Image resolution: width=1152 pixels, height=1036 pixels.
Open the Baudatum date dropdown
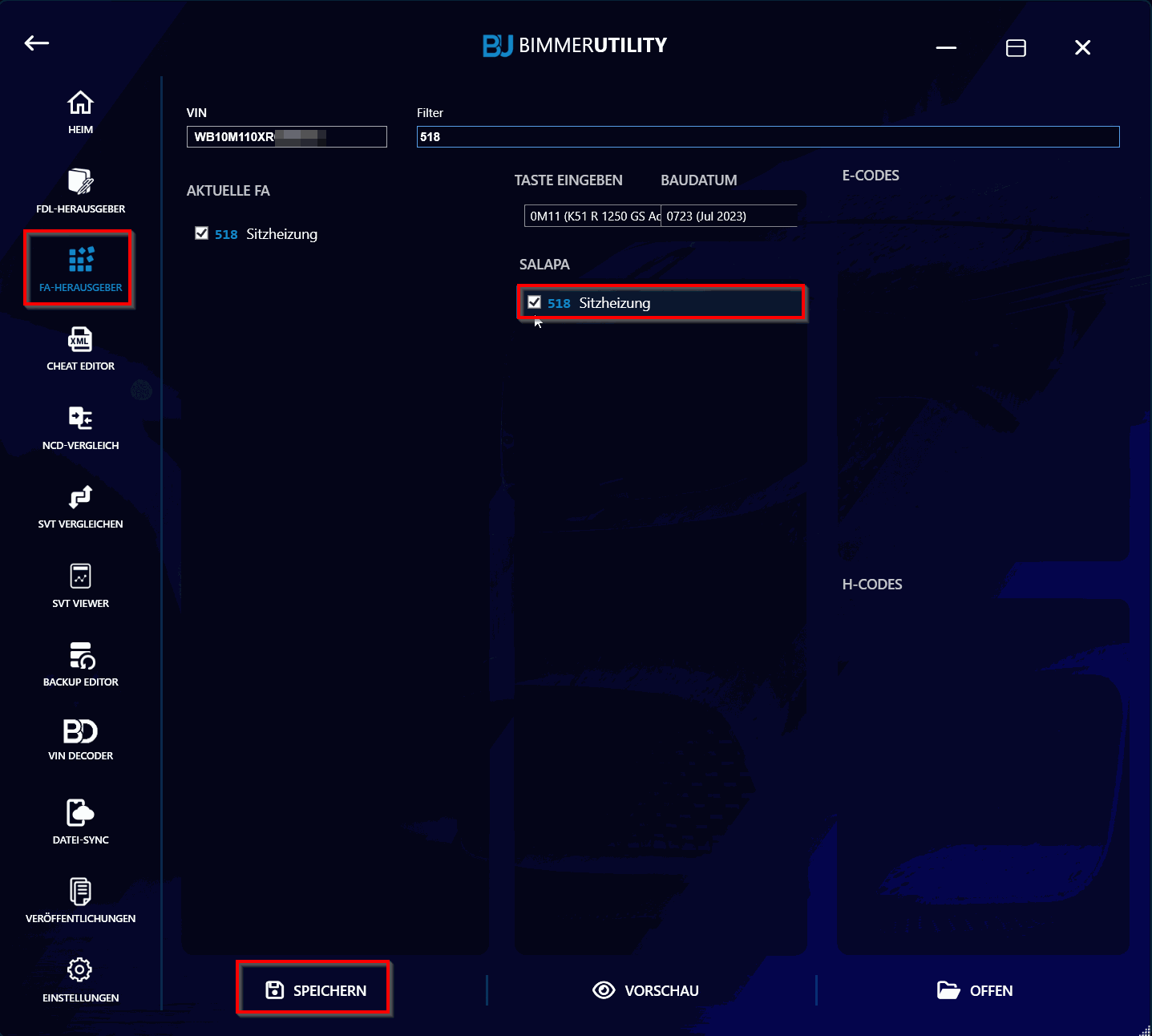(x=729, y=216)
